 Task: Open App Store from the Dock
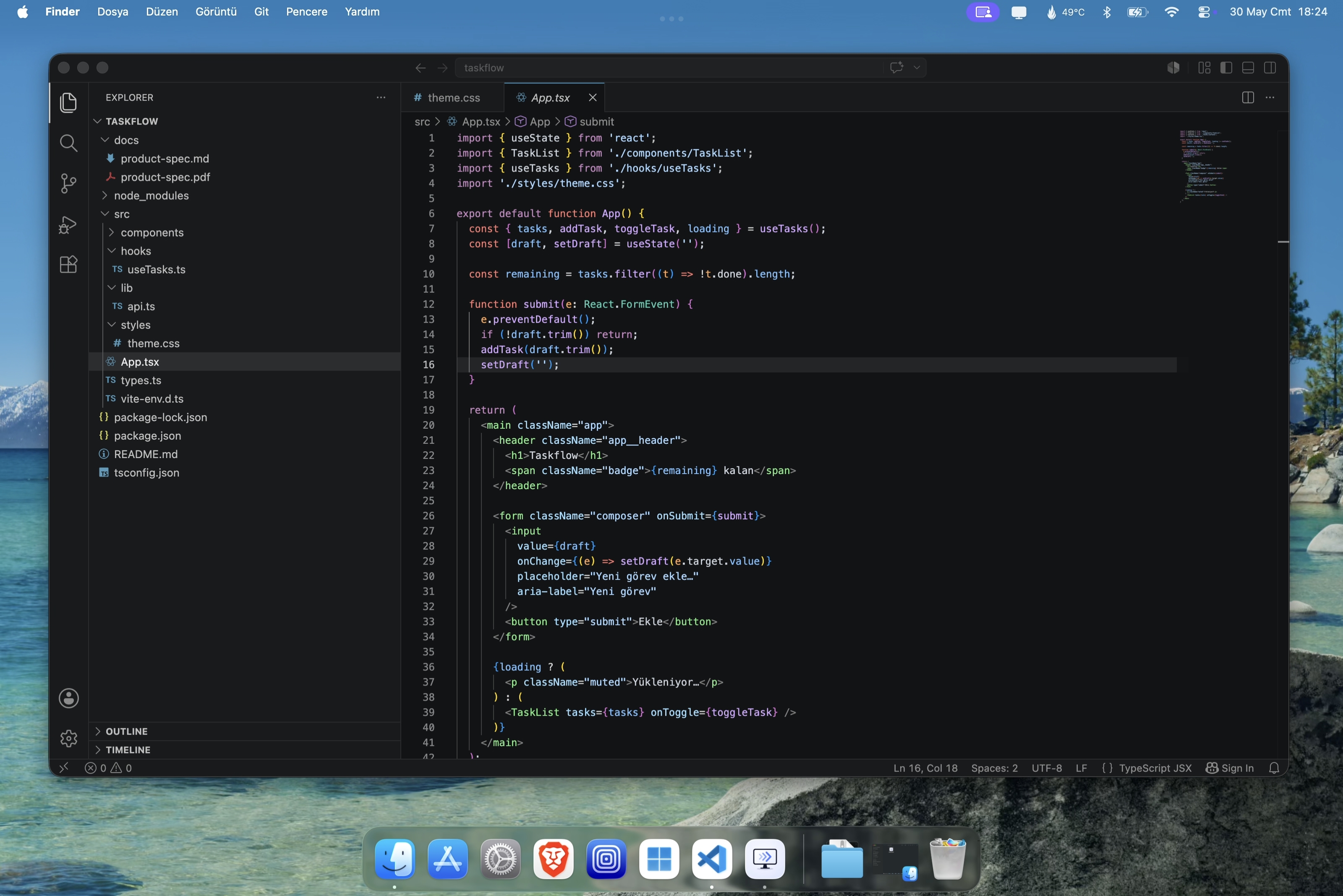[x=448, y=858]
